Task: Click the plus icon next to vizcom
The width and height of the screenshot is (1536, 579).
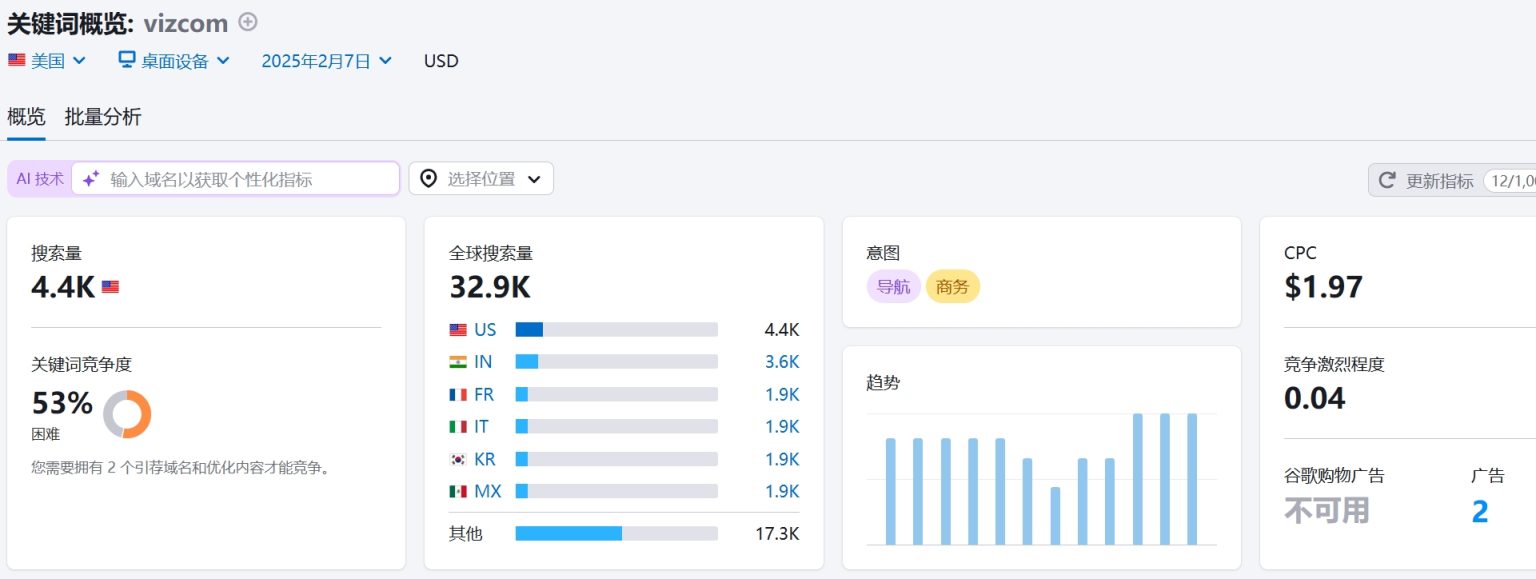Action: 248,22
